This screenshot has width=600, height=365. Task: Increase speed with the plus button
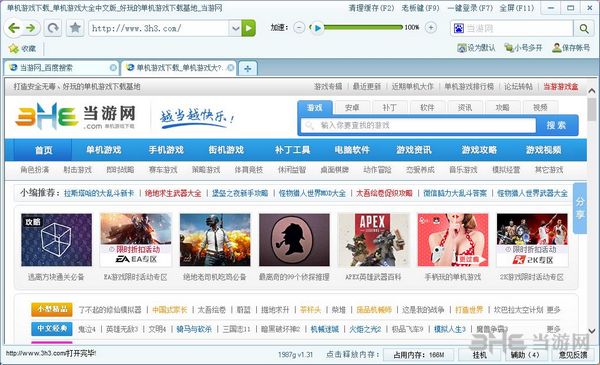431,28
